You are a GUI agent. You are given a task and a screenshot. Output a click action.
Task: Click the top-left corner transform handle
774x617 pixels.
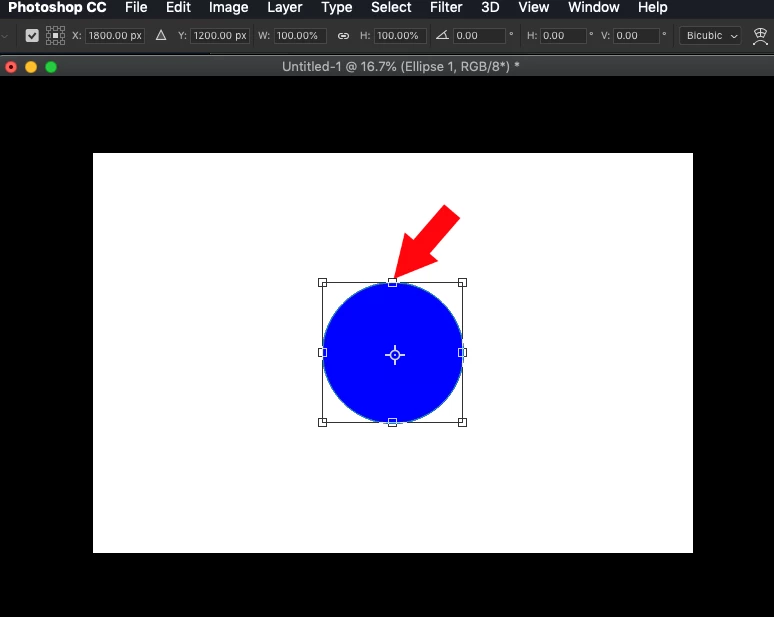tap(322, 282)
